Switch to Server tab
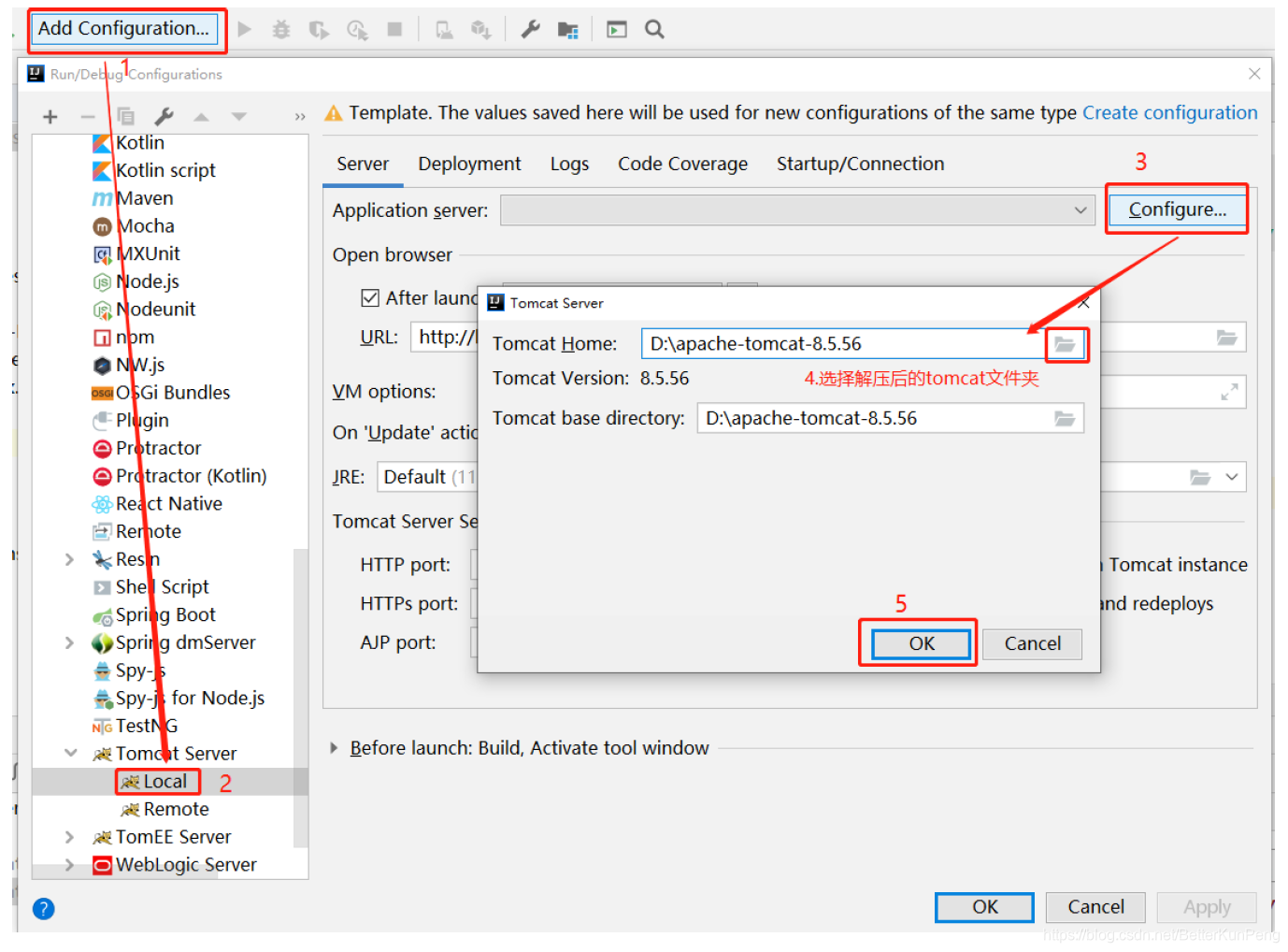Image resolution: width=1288 pixels, height=952 pixels. coord(363,165)
